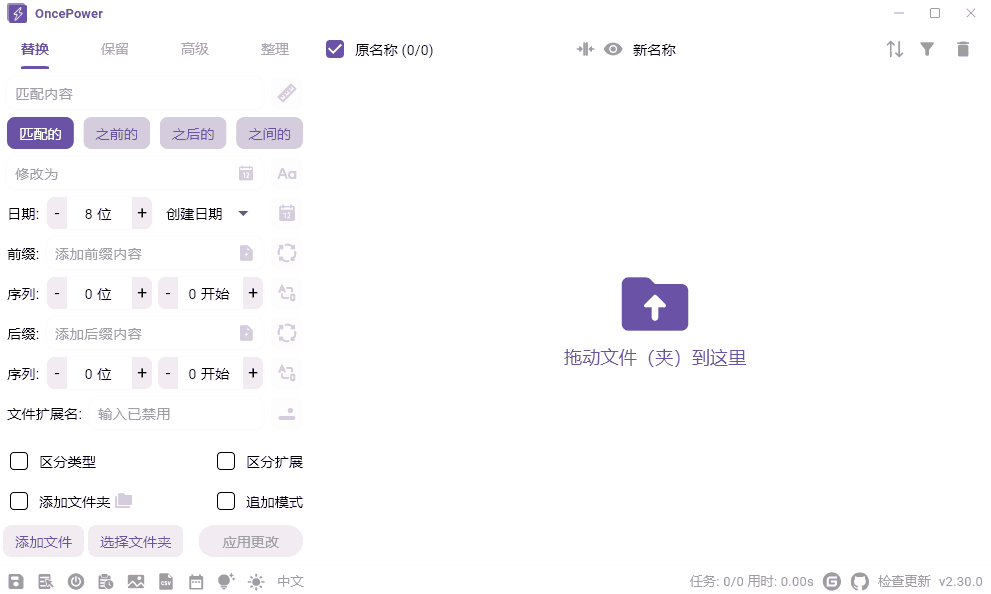Switch to the 替换 tab
This screenshot has height=594, width=991.
[x=35, y=49]
